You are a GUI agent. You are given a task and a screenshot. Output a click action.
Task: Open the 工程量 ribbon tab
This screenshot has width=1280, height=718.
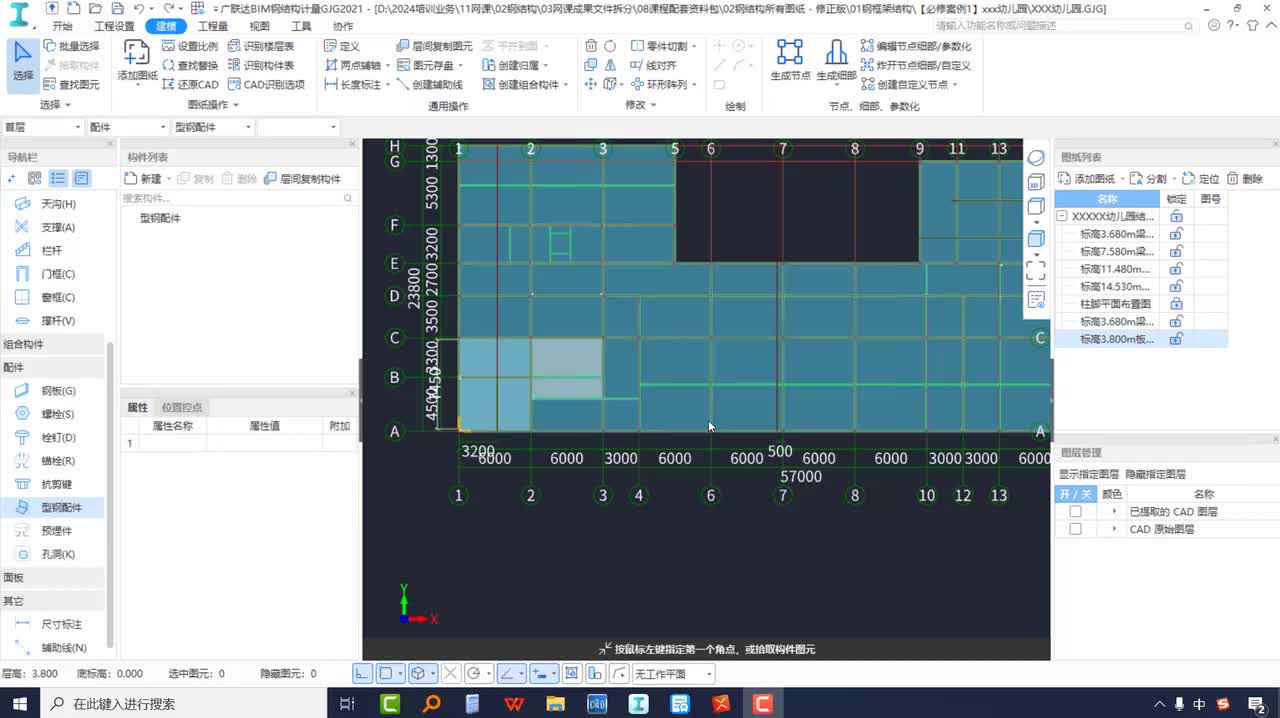coord(212,27)
